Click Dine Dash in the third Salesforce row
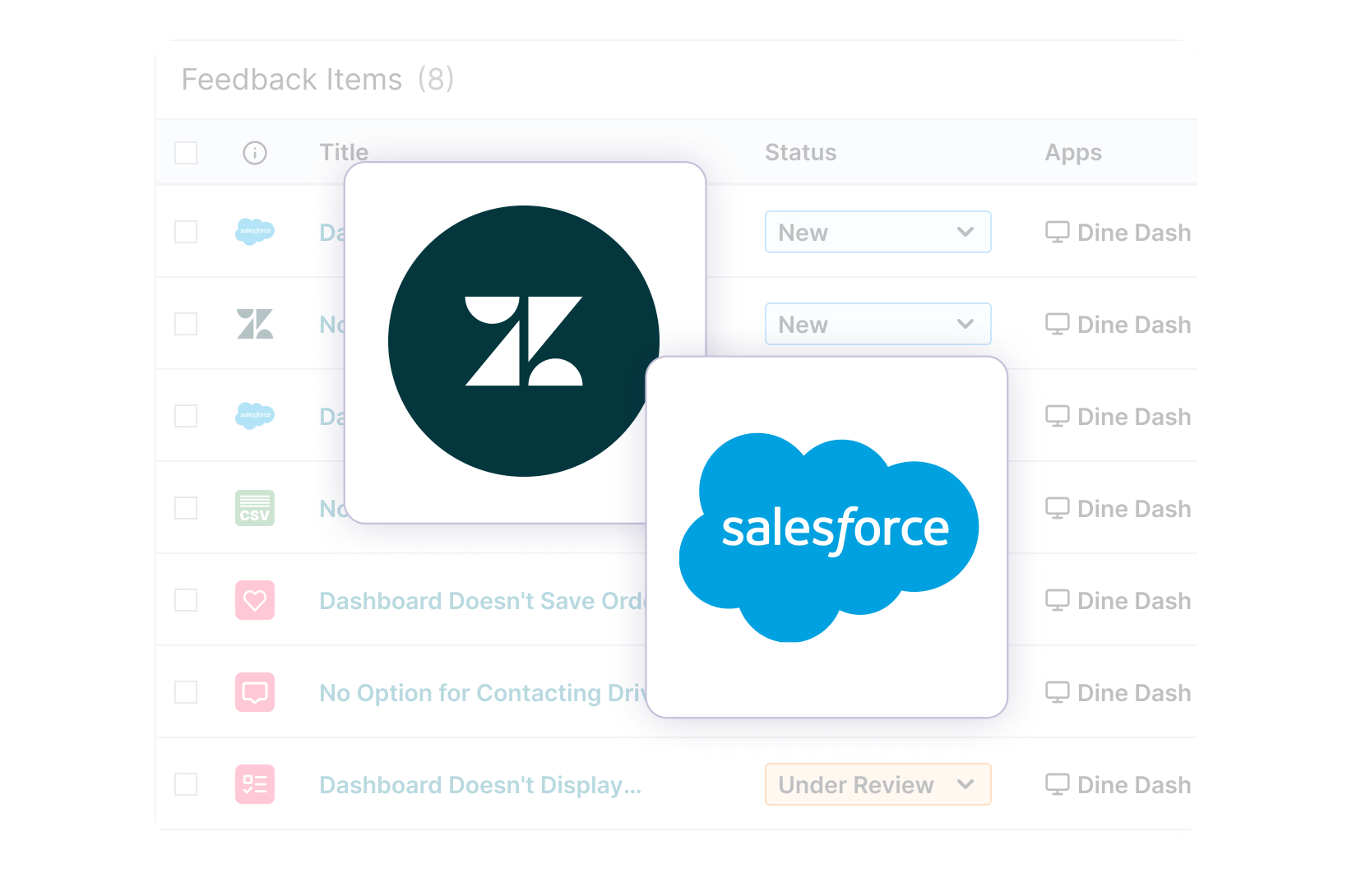Image resolution: width=1352 pixels, height=896 pixels. pyautogui.click(x=1134, y=417)
